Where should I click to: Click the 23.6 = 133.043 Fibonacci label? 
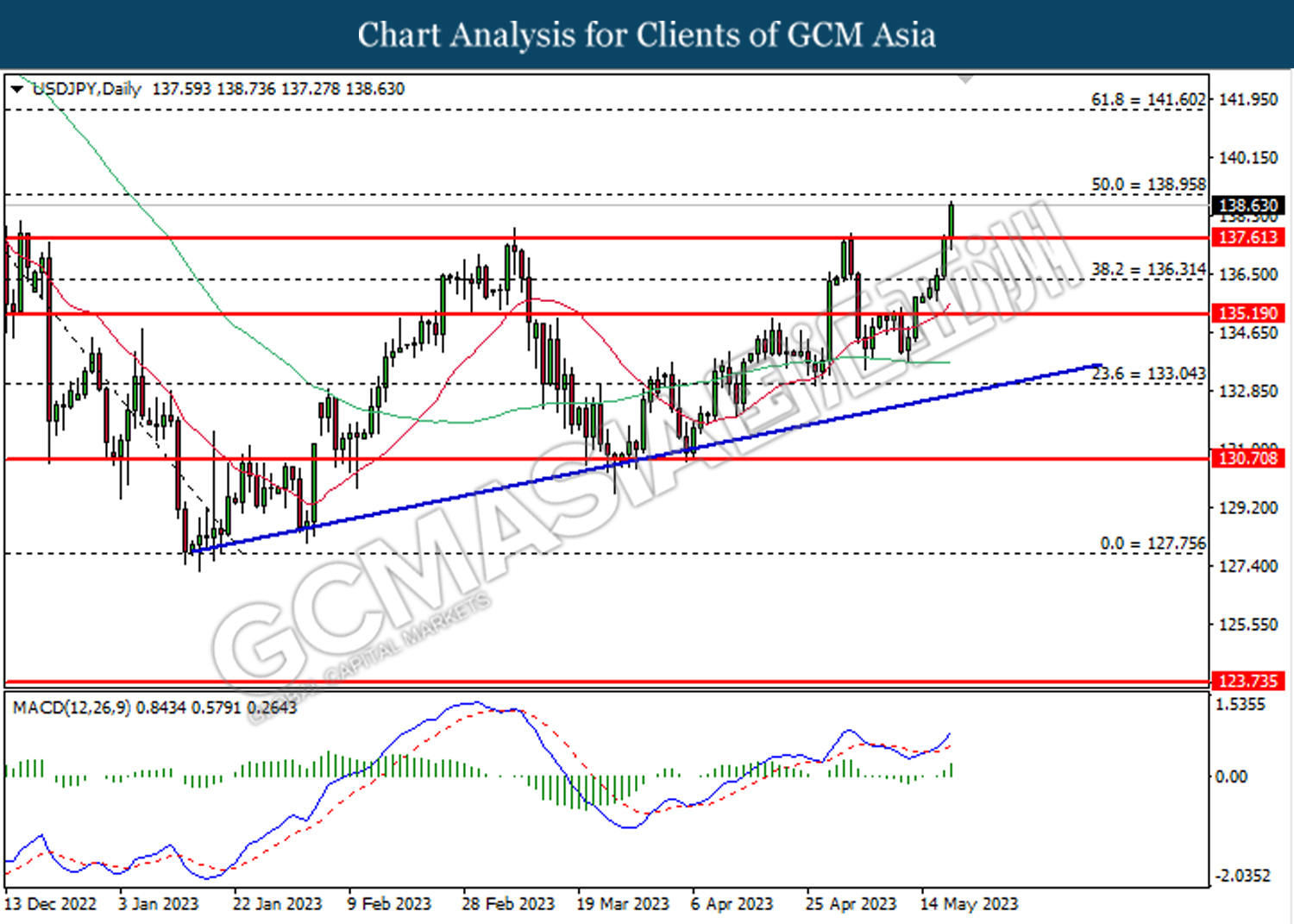click(x=1148, y=373)
